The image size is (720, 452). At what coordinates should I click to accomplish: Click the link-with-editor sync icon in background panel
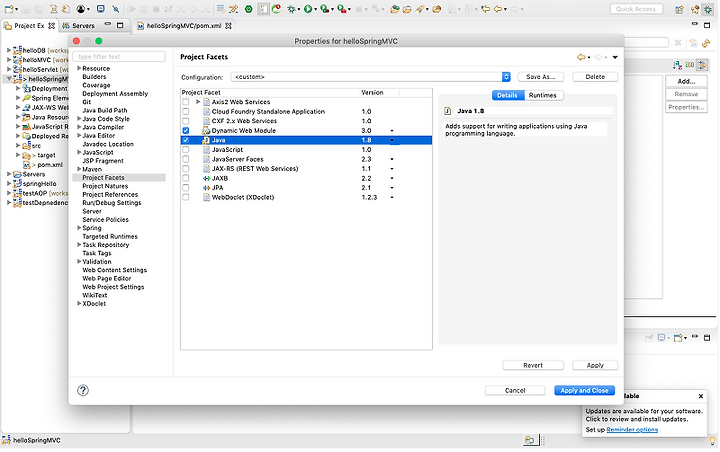pos(706,43)
